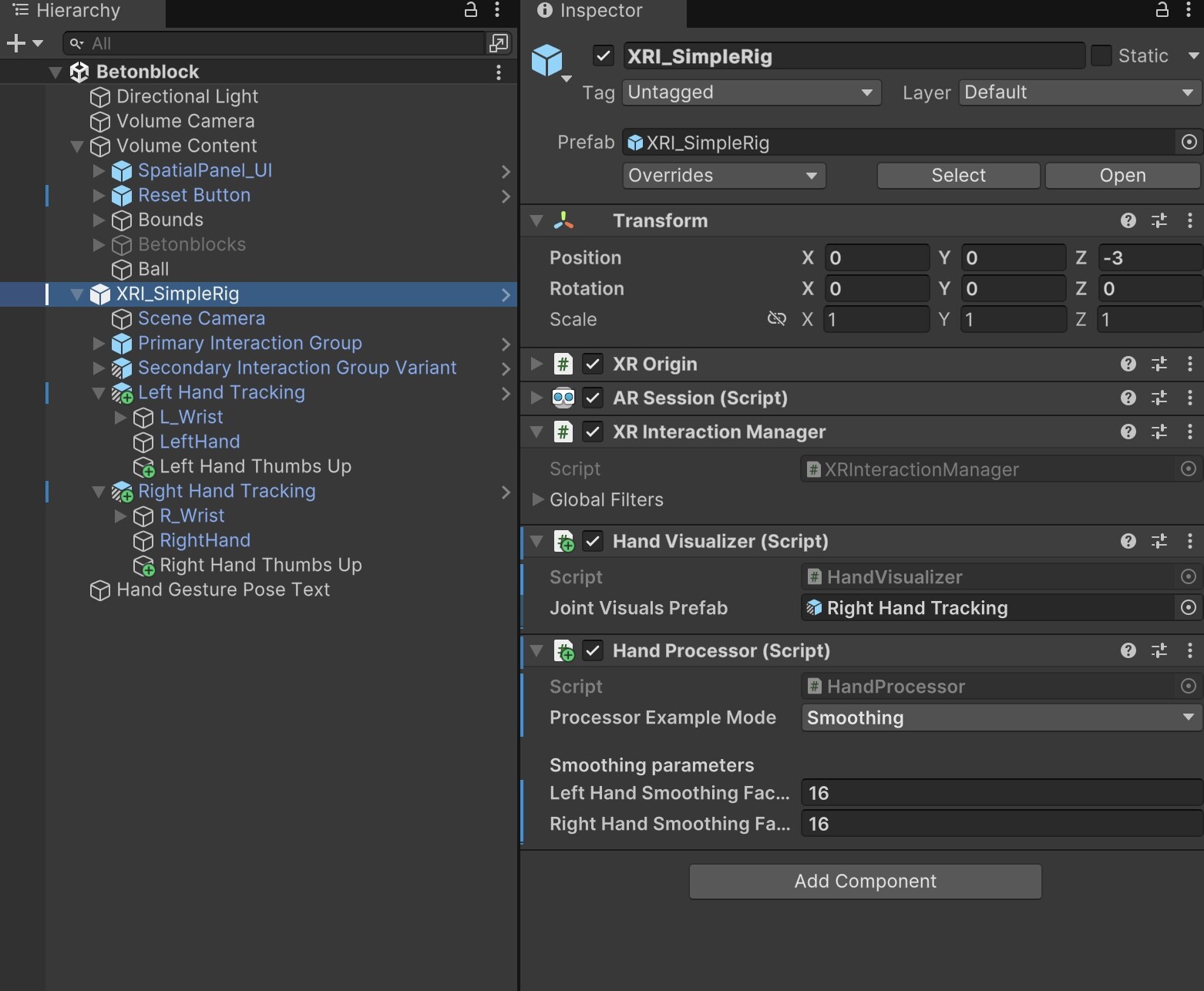Open Transform presets via sliders icon
The width and height of the screenshot is (1204, 991).
1159,220
